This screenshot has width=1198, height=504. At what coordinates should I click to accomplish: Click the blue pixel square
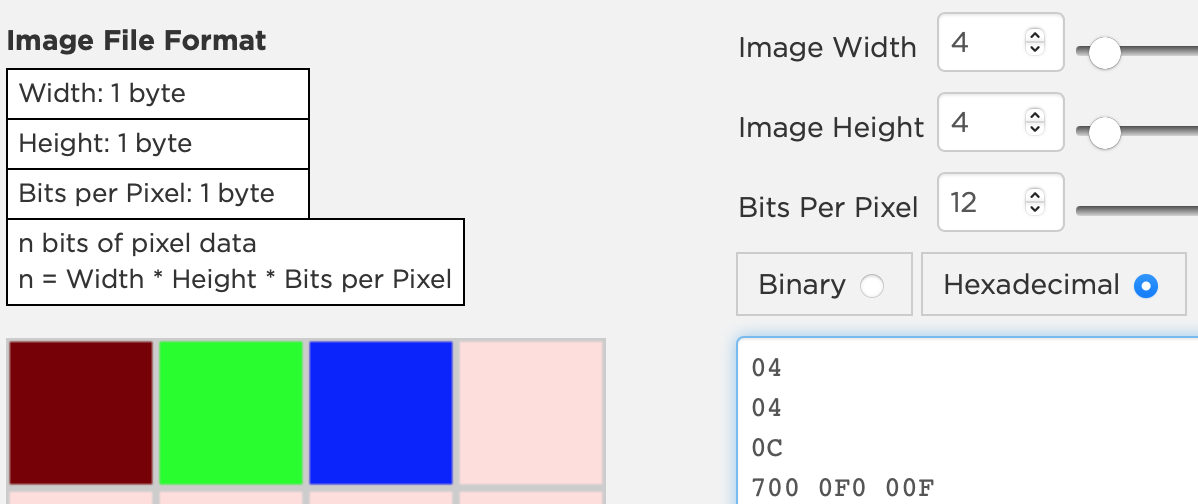pyautogui.click(x=380, y=412)
